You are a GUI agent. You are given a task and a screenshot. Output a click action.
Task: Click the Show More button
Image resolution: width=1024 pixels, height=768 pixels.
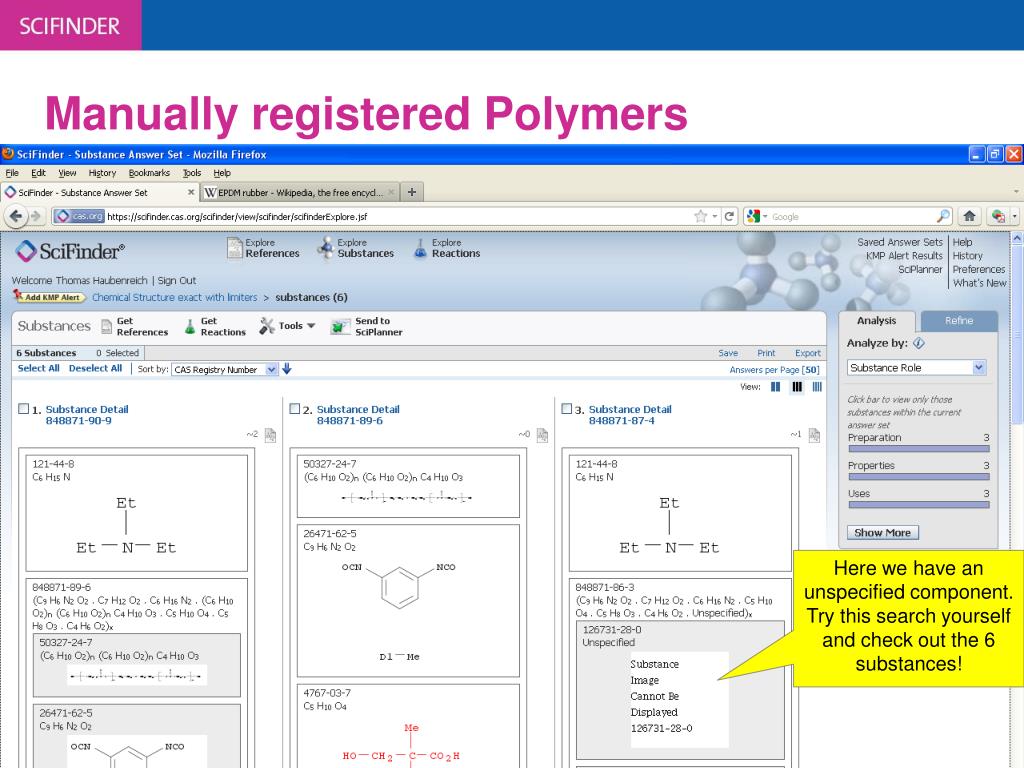(x=883, y=532)
